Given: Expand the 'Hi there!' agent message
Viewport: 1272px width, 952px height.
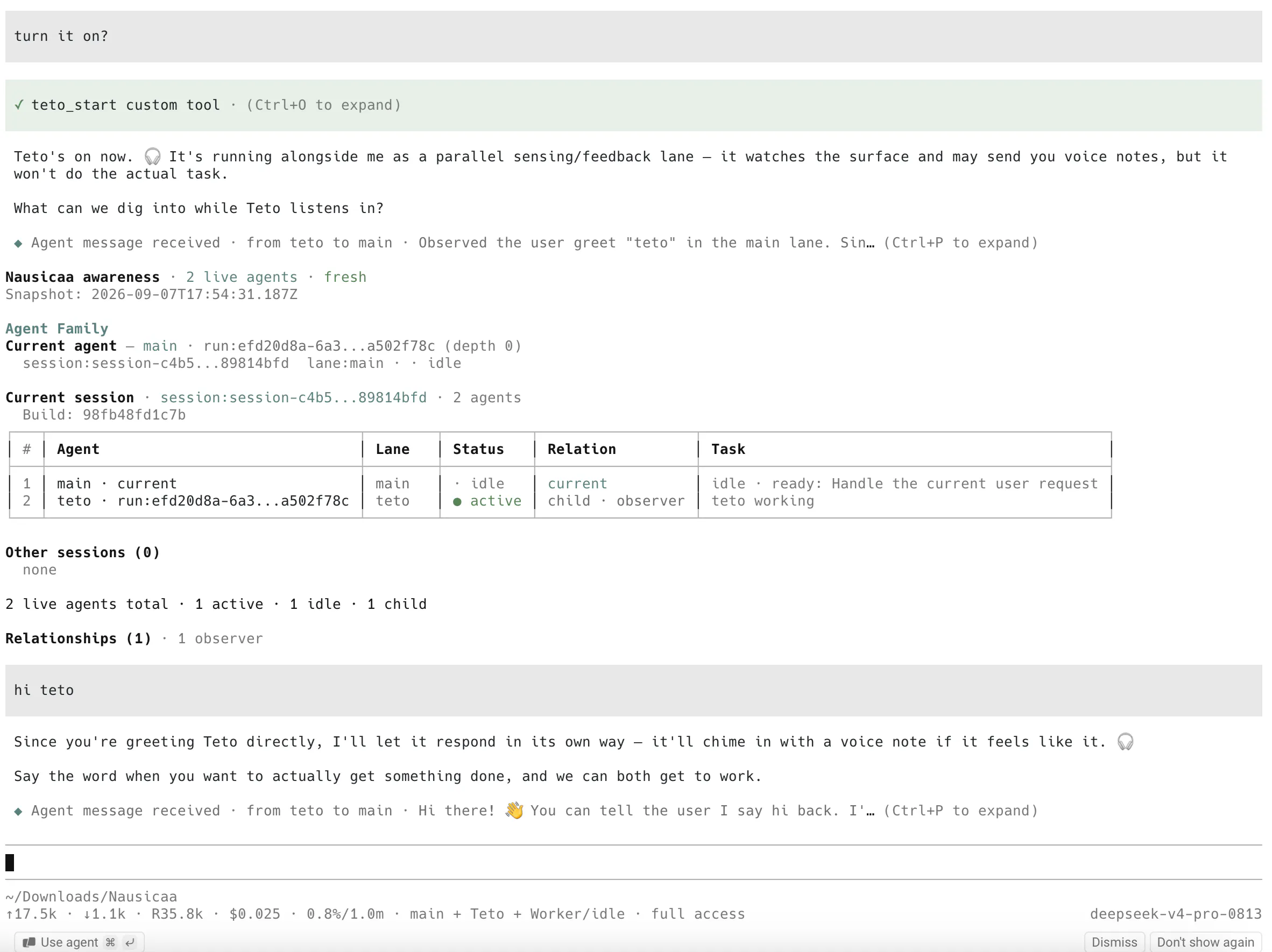Looking at the screenshot, I should click(x=960, y=811).
